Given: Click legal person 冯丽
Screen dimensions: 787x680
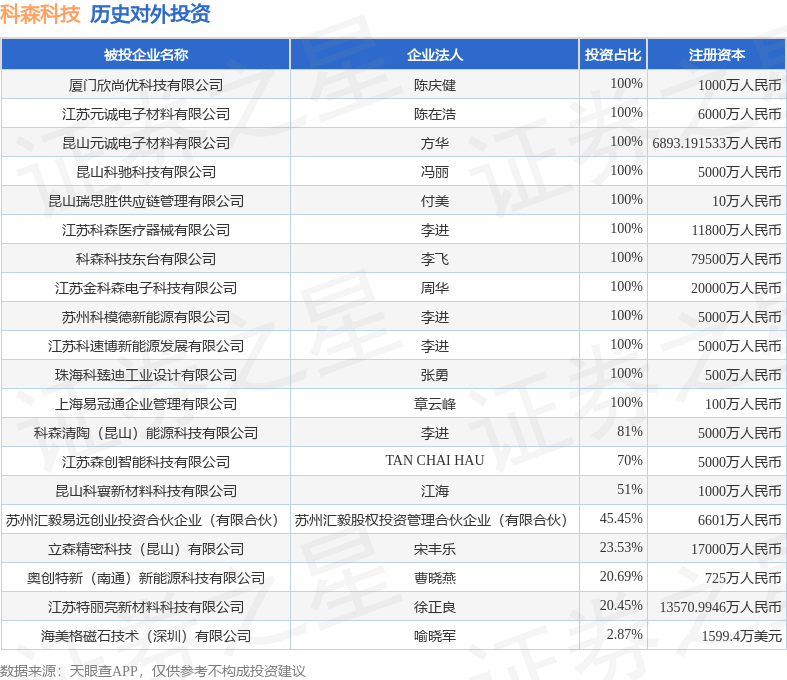Looking at the screenshot, I should pos(435,172).
